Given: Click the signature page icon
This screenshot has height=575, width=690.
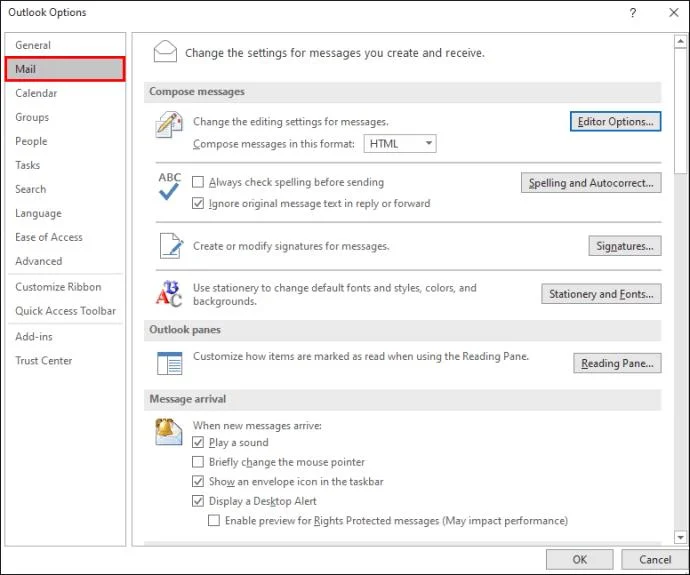Looking at the screenshot, I should click(x=171, y=245).
